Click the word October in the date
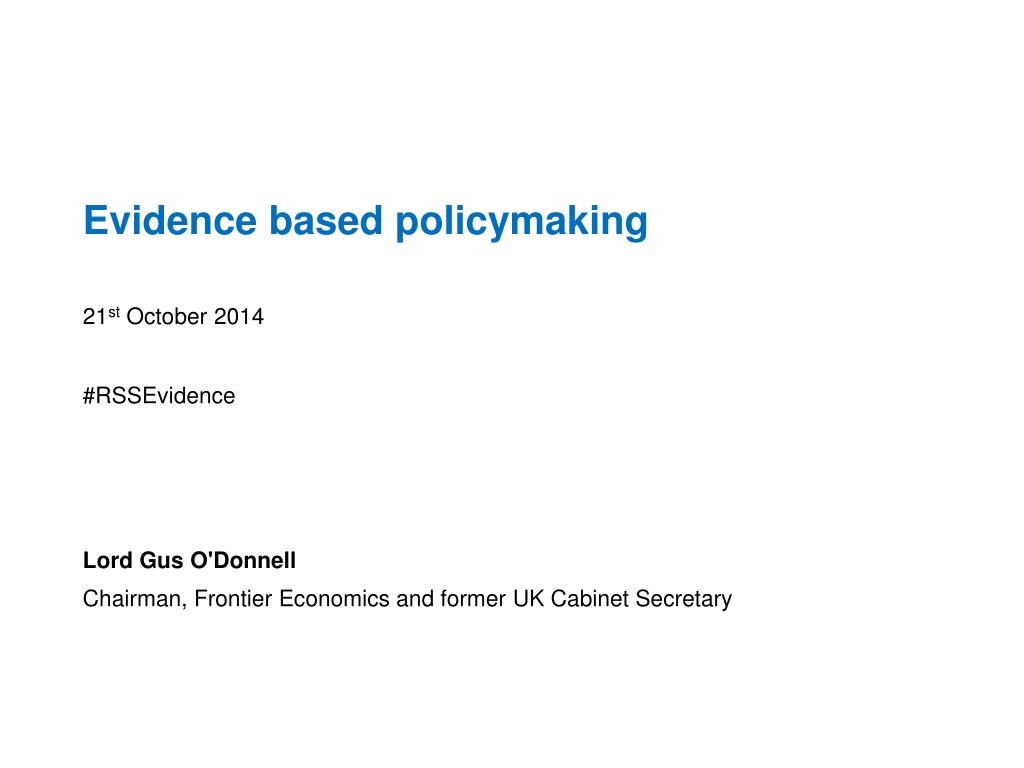 [167, 317]
